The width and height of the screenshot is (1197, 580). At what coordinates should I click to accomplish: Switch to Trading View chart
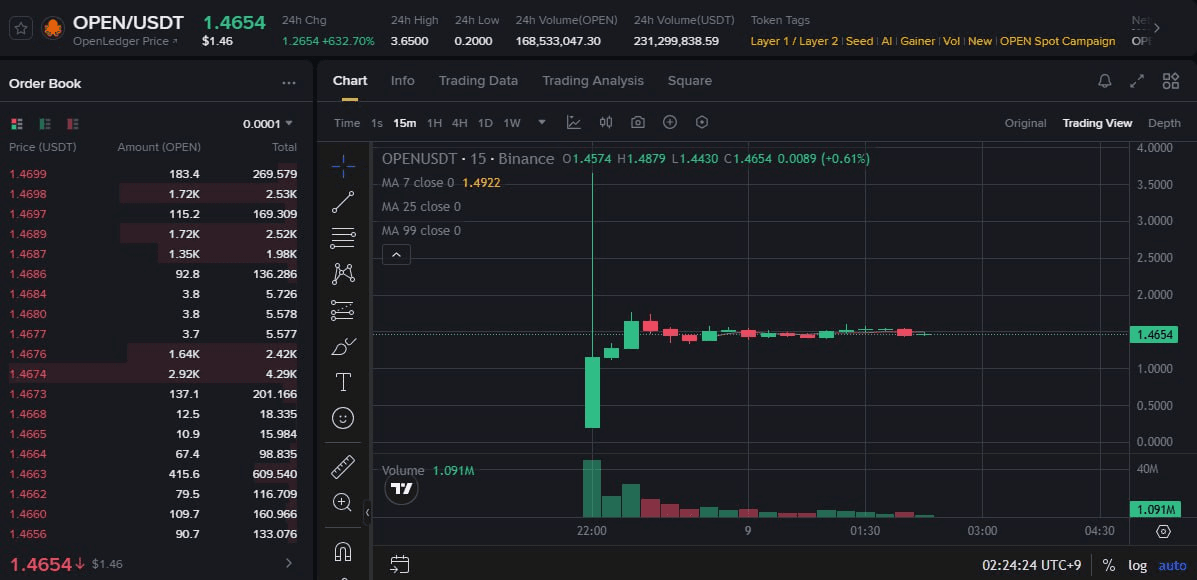(x=1097, y=123)
